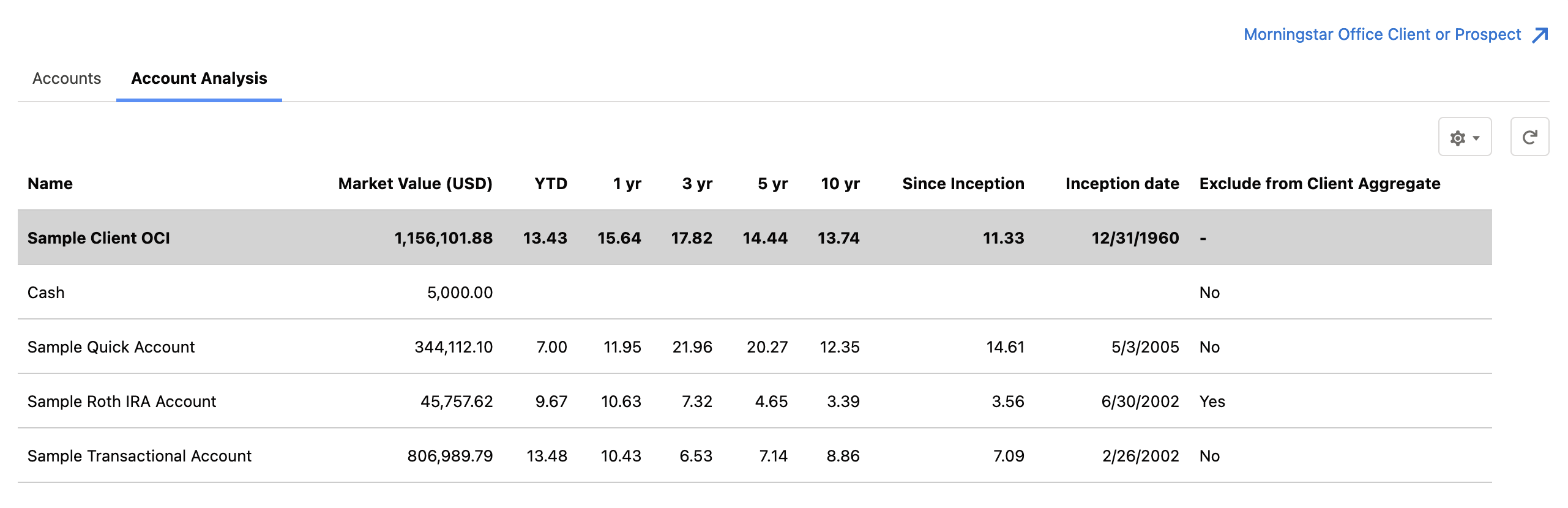Click the Exclude from Client Aggregate header
The width and height of the screenshot is (1568, 508).
click(x=1320, y=184)
